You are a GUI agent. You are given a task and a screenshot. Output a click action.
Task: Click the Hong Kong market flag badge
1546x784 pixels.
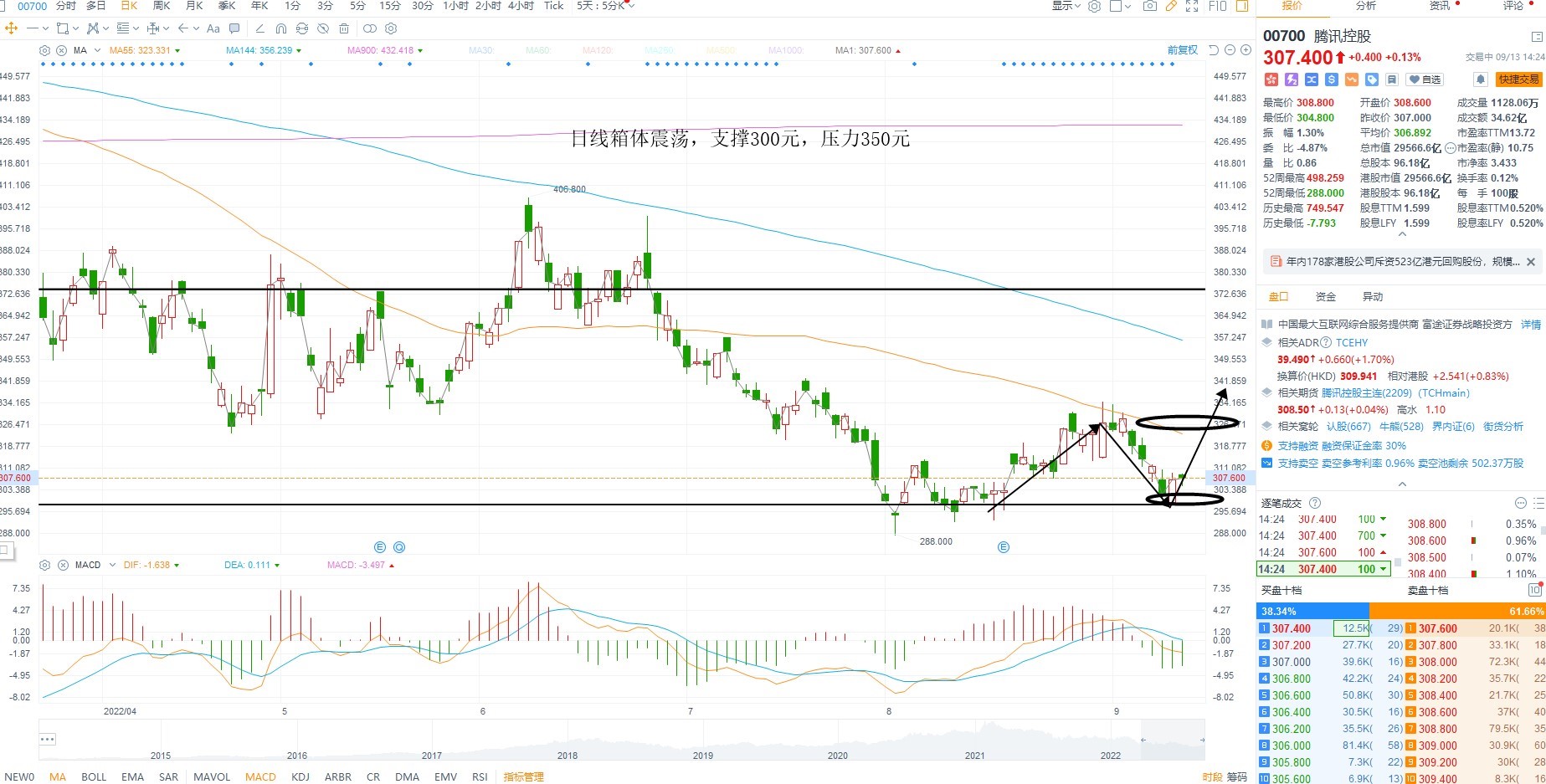pos(1271,79)
